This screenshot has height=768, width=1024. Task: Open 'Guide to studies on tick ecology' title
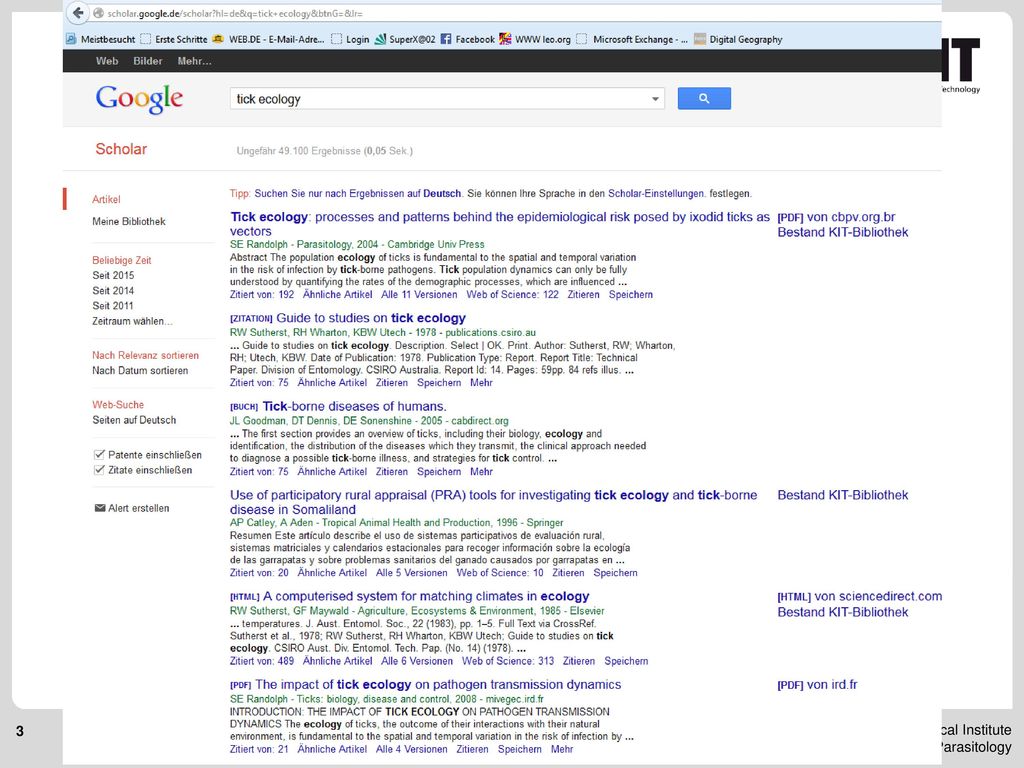[x=371, y=318]
